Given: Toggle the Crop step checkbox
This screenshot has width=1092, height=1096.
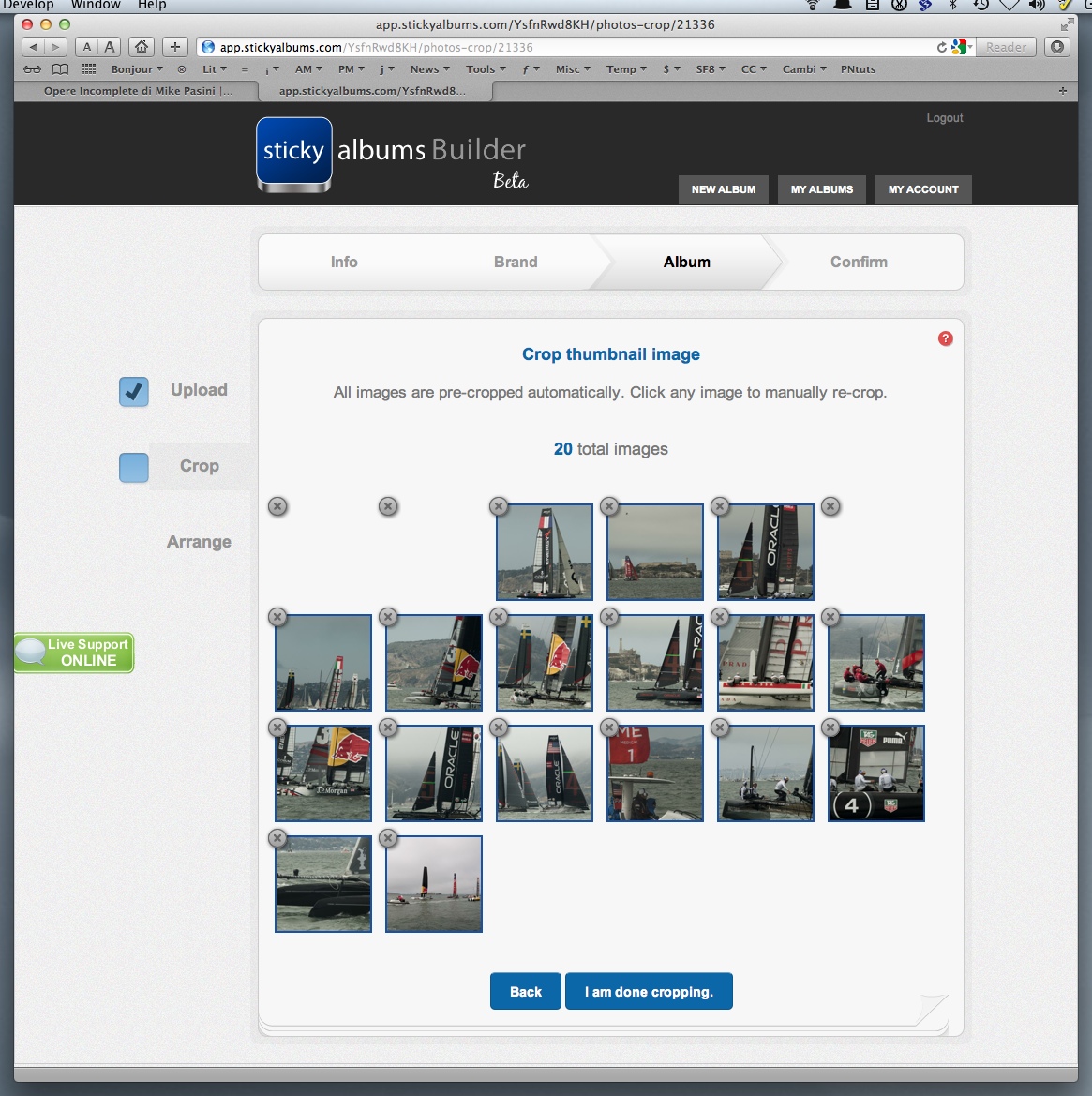Looking at the screenshot, I should click(x=134, y=467).
